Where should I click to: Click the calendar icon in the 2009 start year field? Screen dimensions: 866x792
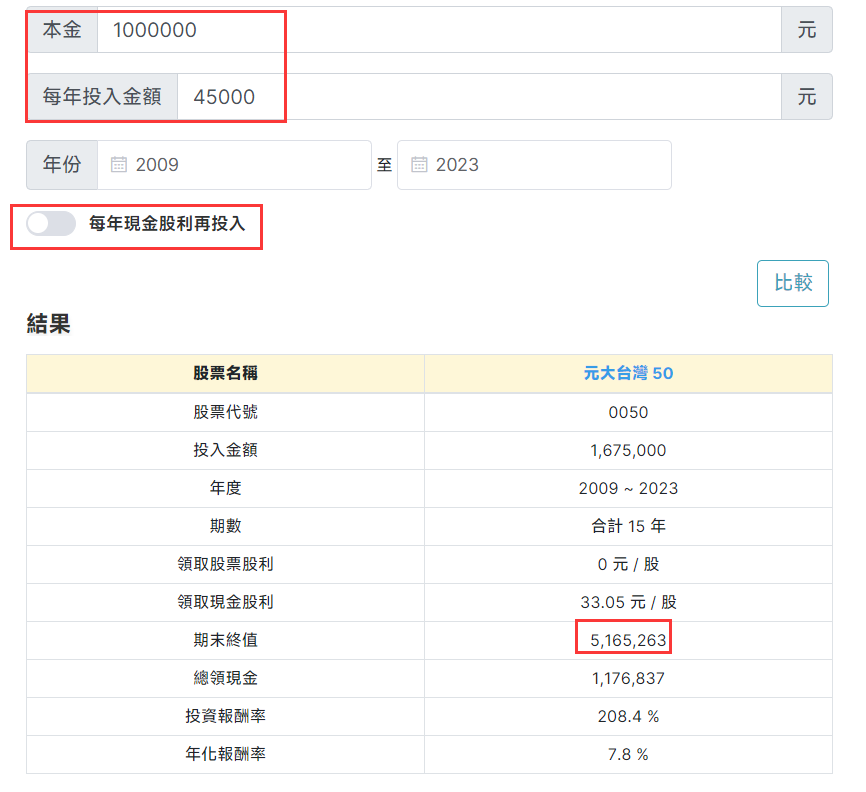(x=119, y=165)
